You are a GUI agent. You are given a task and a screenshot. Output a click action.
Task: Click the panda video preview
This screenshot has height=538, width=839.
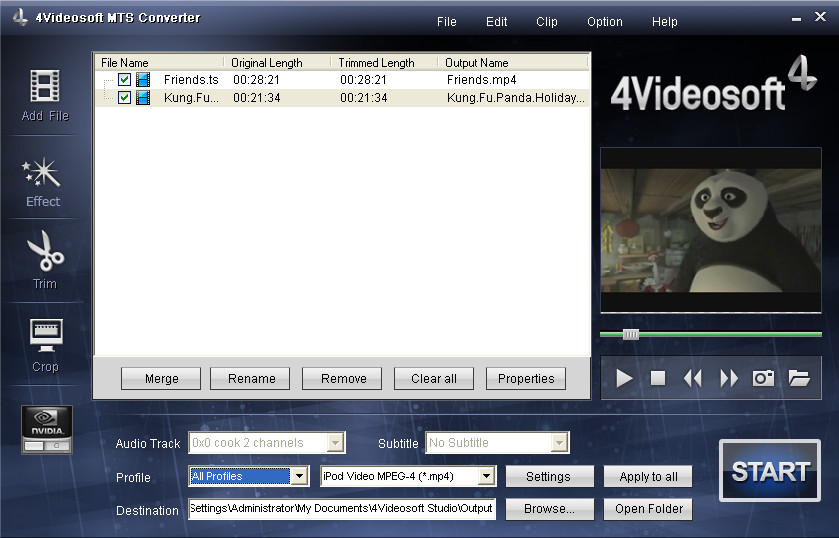click(x=711, y=230)
